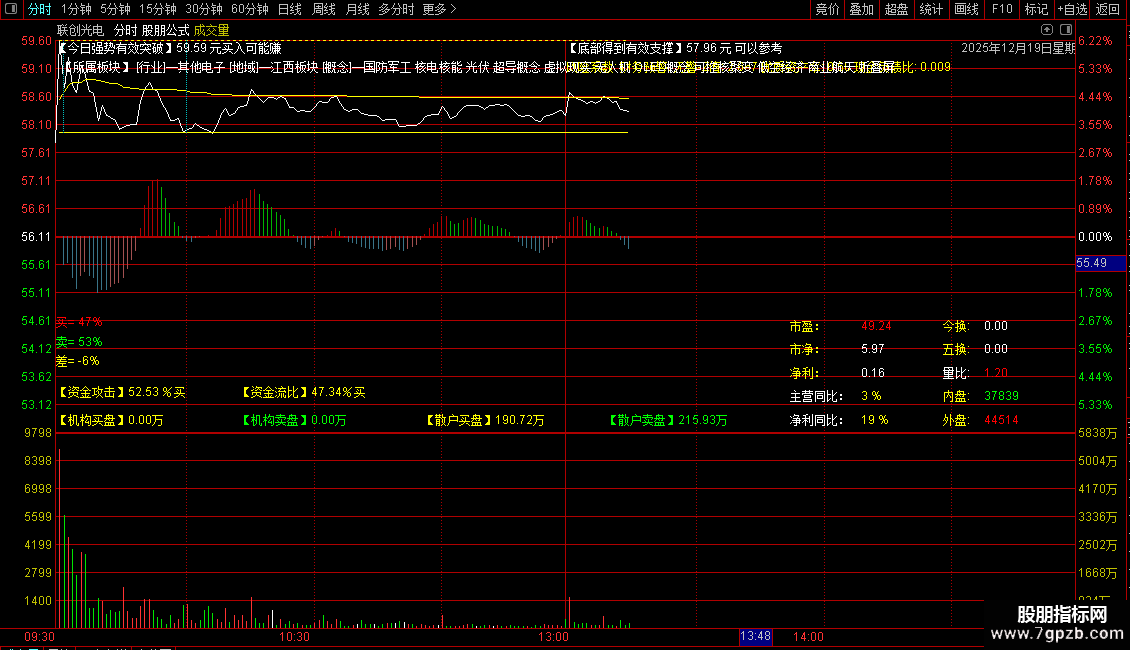This screenshot has width=1130, height=650.
Task: Activate the 画线 drawing tool
Action: [966, 9]
